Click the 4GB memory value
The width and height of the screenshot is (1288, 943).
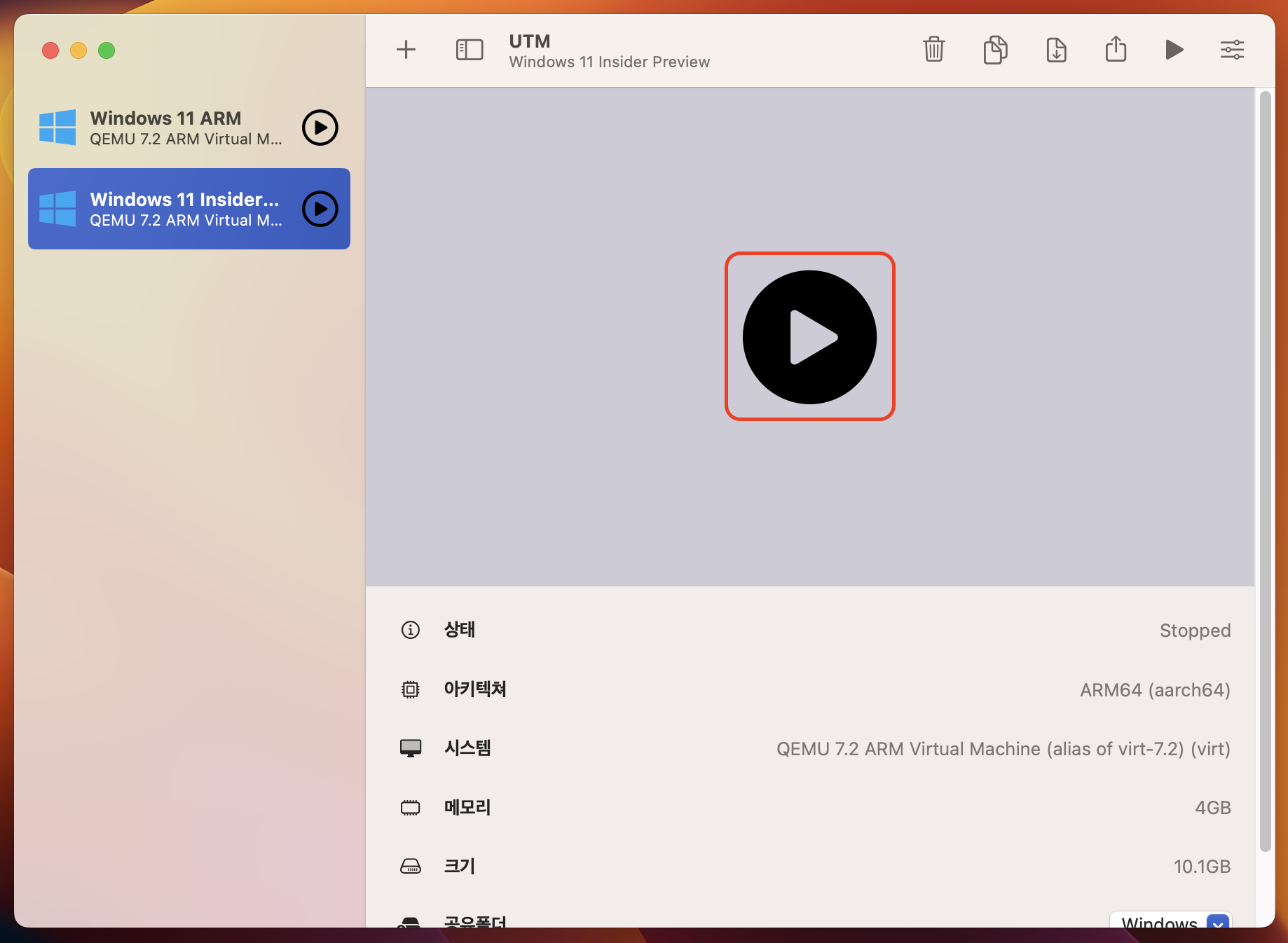pyautogui.click(x=1212, y=808)
